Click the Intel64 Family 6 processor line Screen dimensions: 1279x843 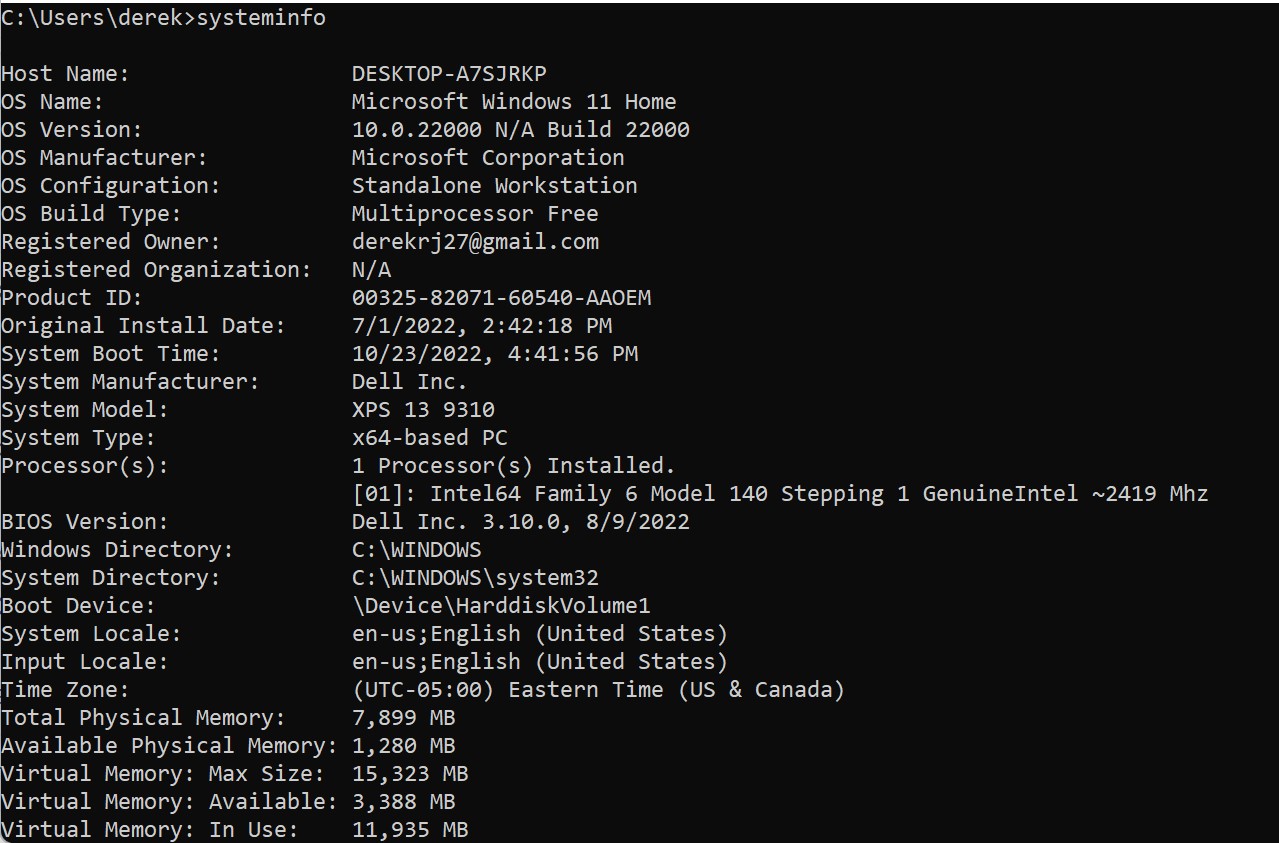[780, 494]
